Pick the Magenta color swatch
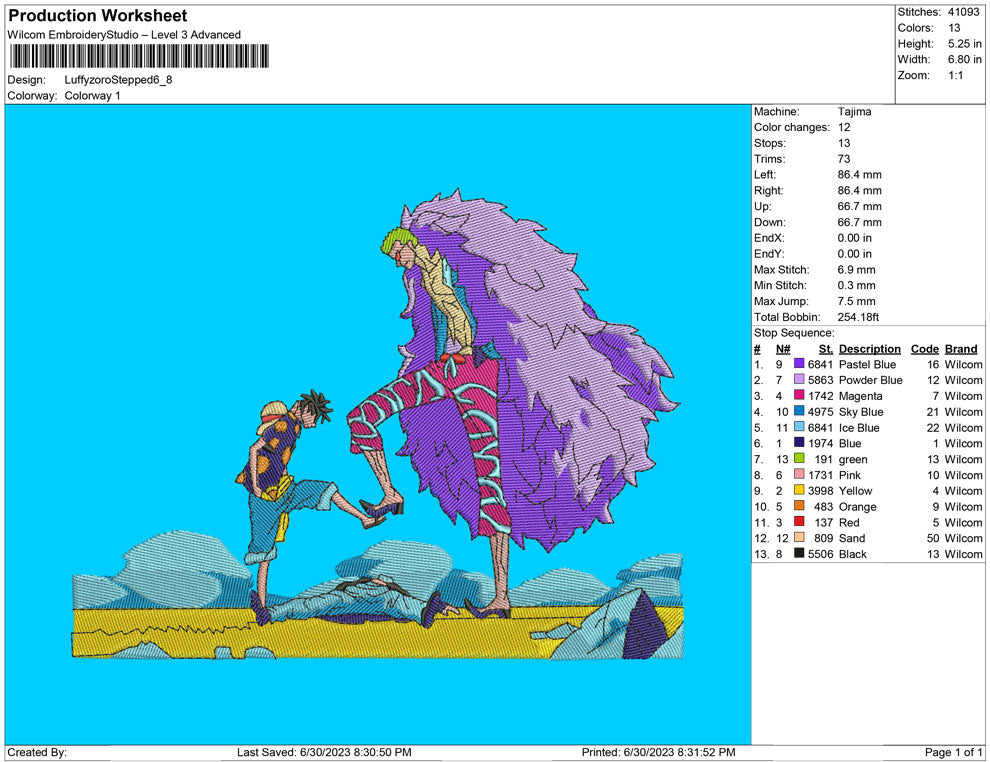This screenshot has width=990, height=762. [799, 397]
